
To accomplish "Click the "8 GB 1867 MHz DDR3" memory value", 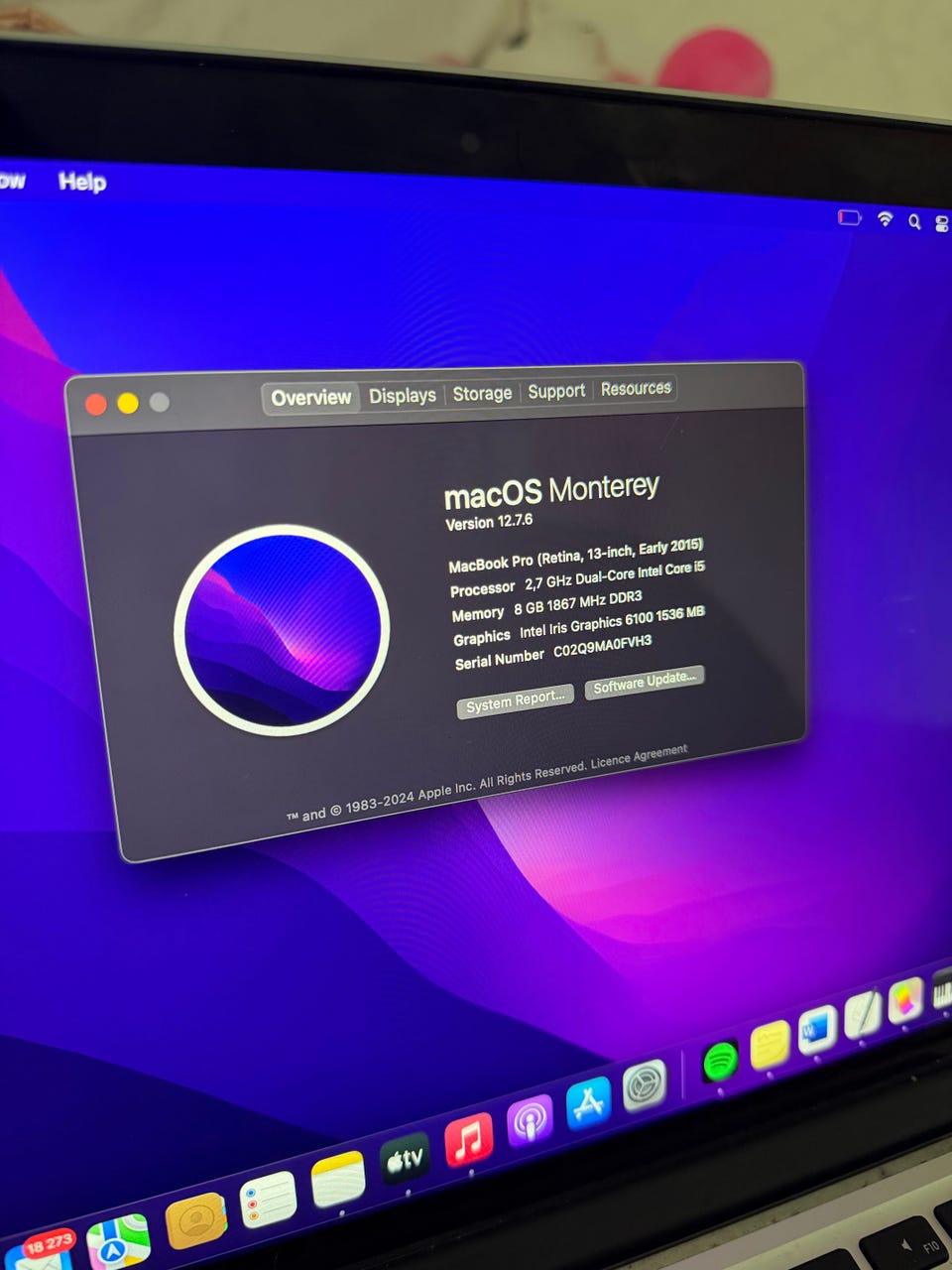I will click(x=577, y=604).
